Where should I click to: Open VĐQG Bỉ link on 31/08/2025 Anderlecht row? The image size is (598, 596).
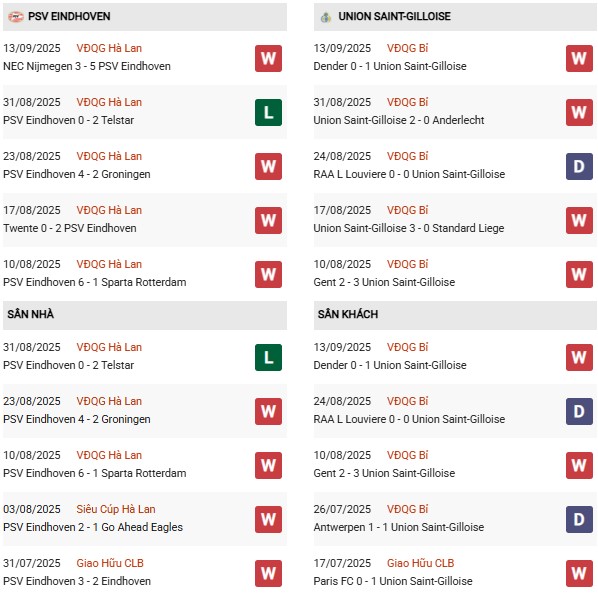point(407,102)
